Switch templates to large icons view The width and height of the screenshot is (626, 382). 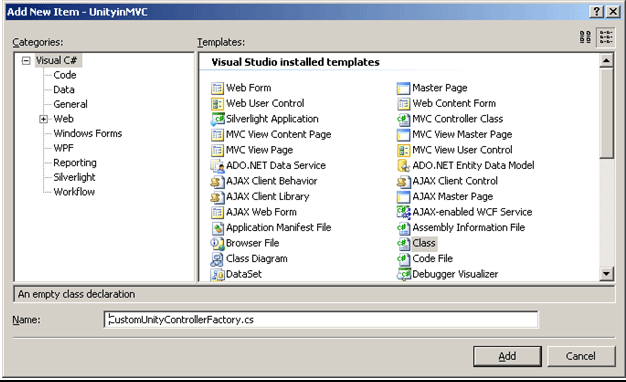(585, 37)
